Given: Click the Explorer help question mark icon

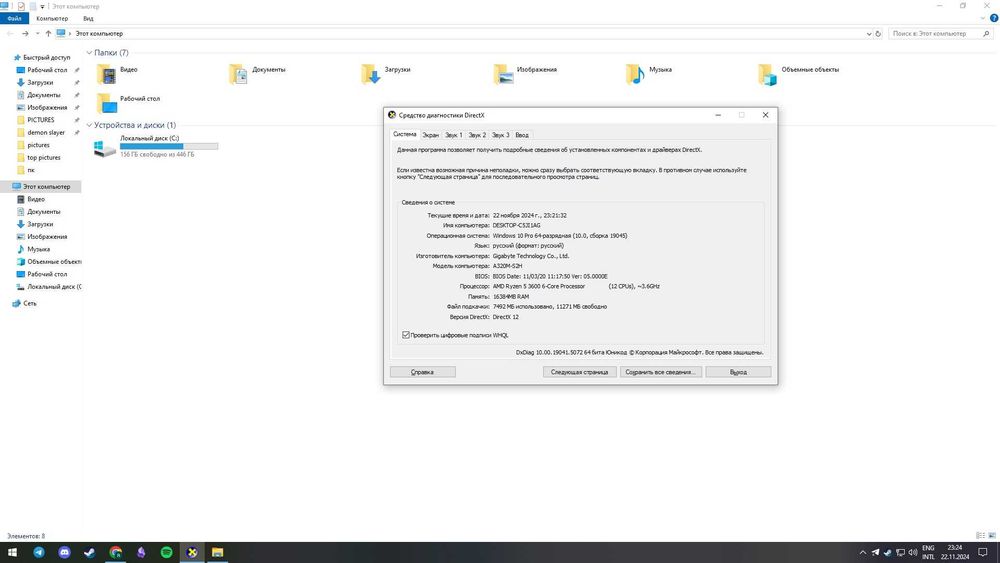Looking at the screenshot, I should (994, 18).
